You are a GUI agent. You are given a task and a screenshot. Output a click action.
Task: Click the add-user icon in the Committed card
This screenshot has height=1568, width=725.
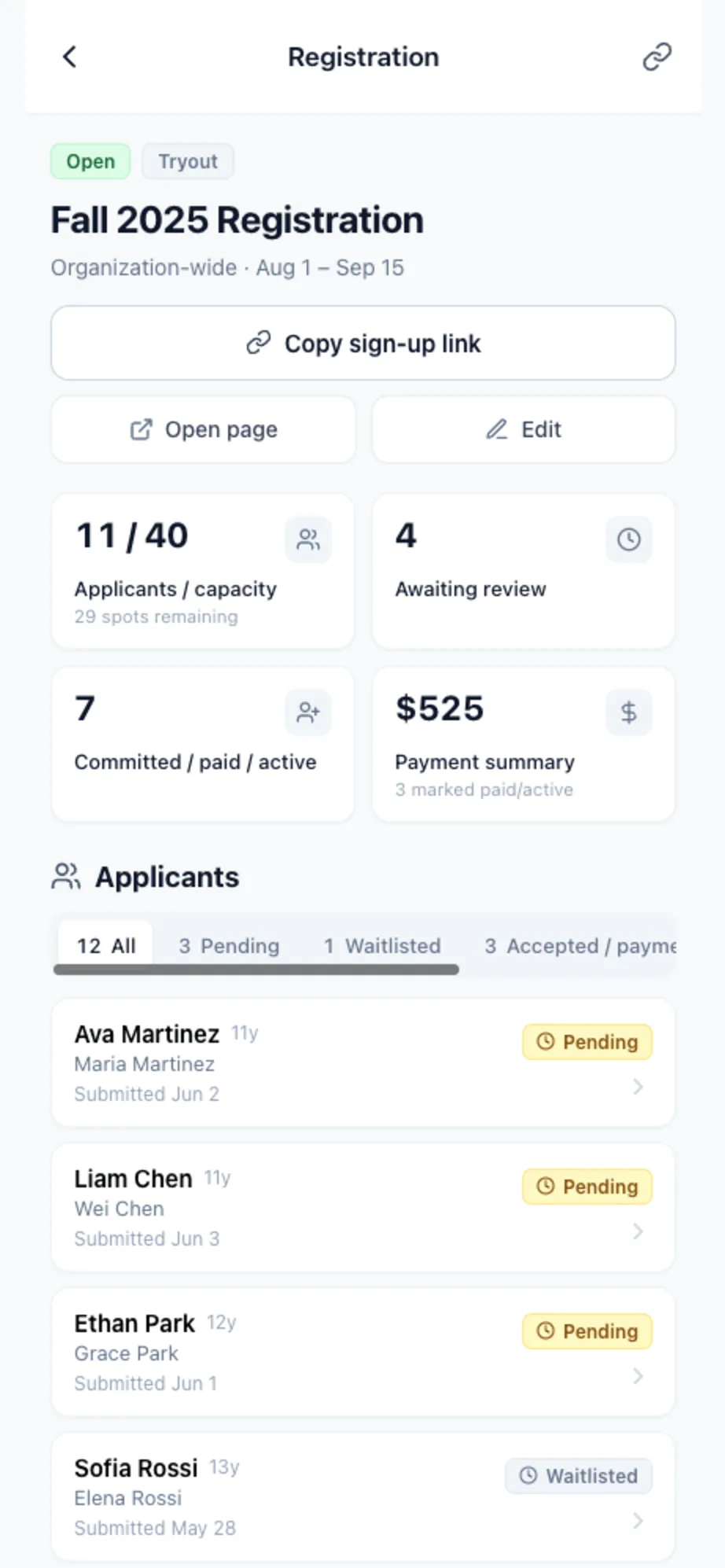pos(308,712)
